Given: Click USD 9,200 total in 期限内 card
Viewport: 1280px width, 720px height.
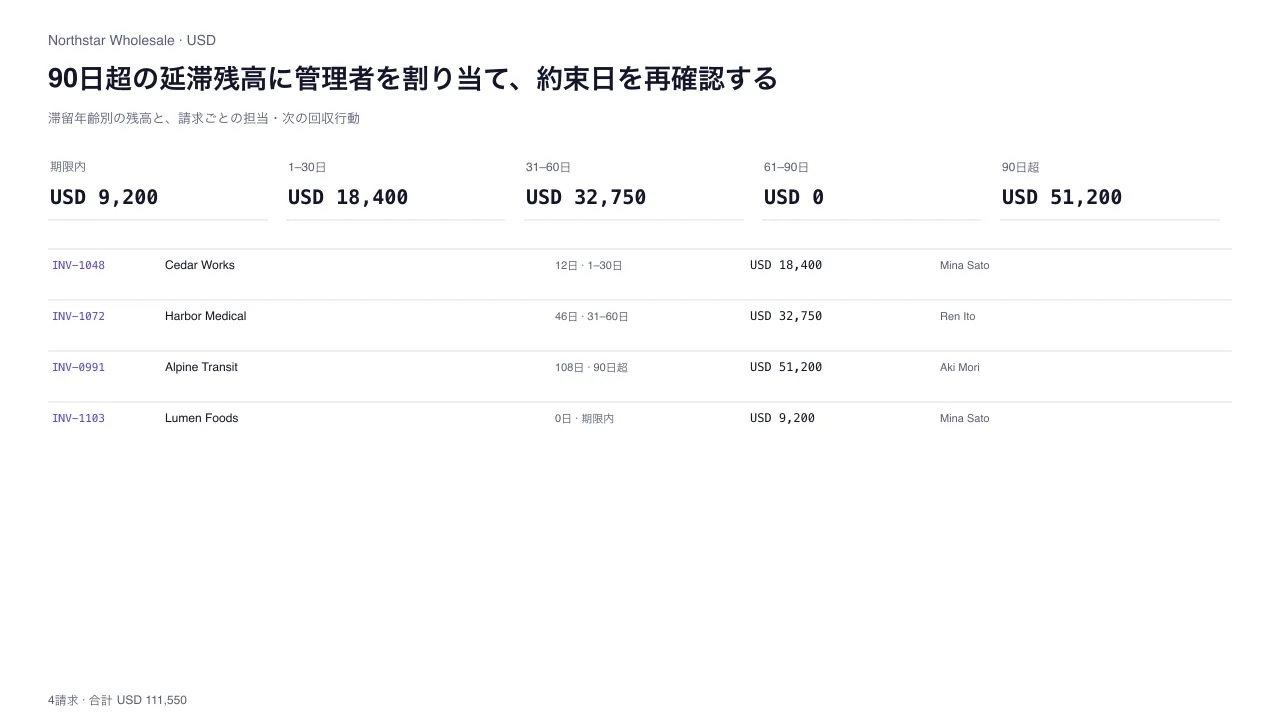Looking at the screenshot, I should [104, 197].
